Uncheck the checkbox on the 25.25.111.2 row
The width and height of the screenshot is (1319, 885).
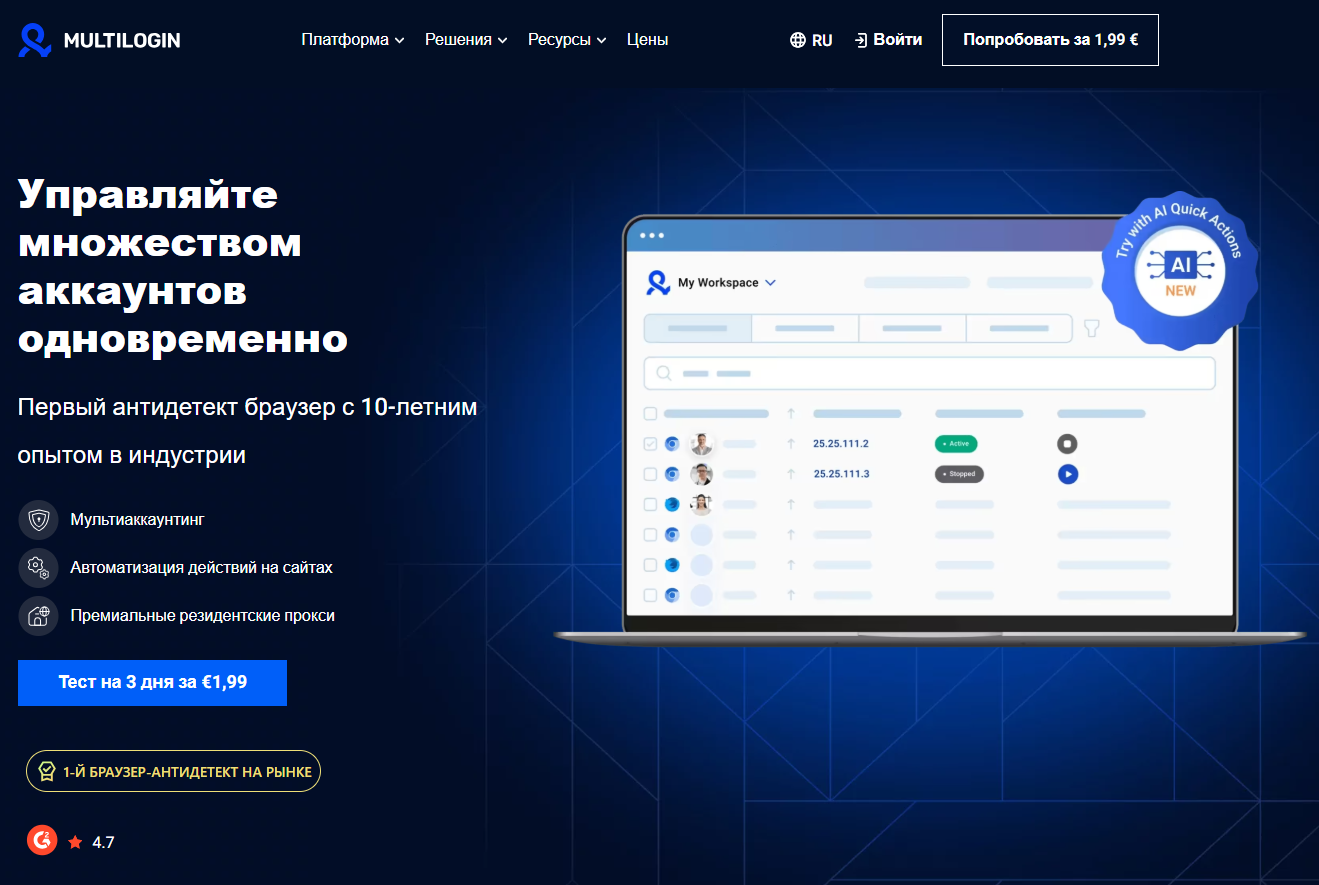[650, 443]
